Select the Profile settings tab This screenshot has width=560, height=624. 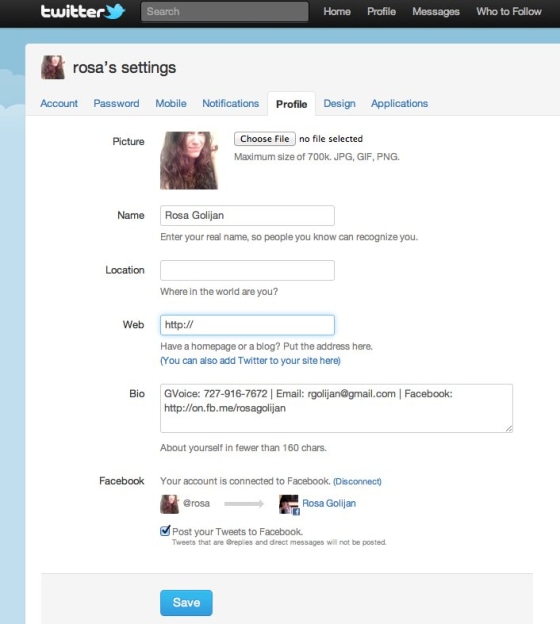pyautogui.click(x=291, y=104)
